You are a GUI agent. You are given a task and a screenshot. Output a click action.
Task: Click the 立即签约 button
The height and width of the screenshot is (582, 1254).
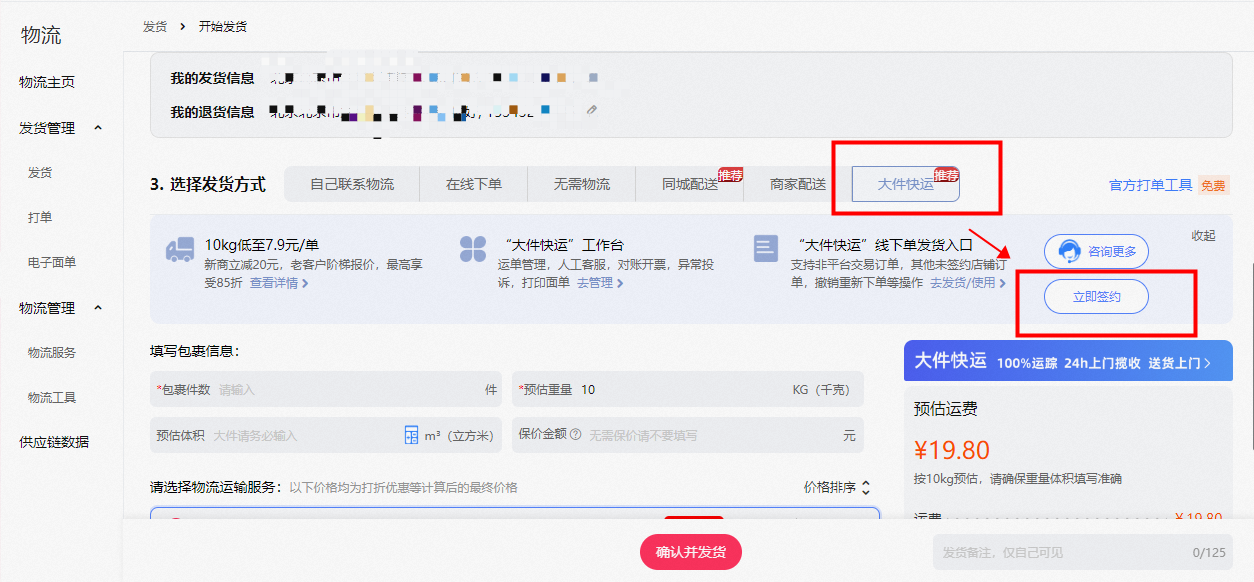click(1096, 297)
